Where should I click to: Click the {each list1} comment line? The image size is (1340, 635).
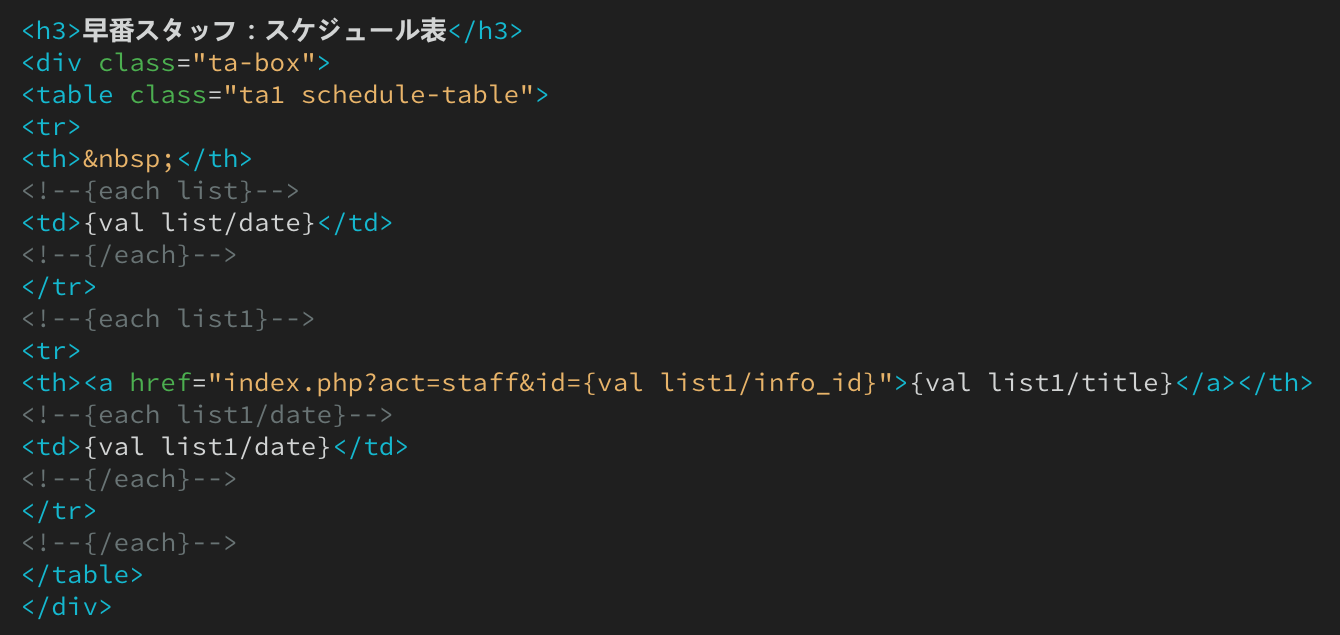coord(168,319)
